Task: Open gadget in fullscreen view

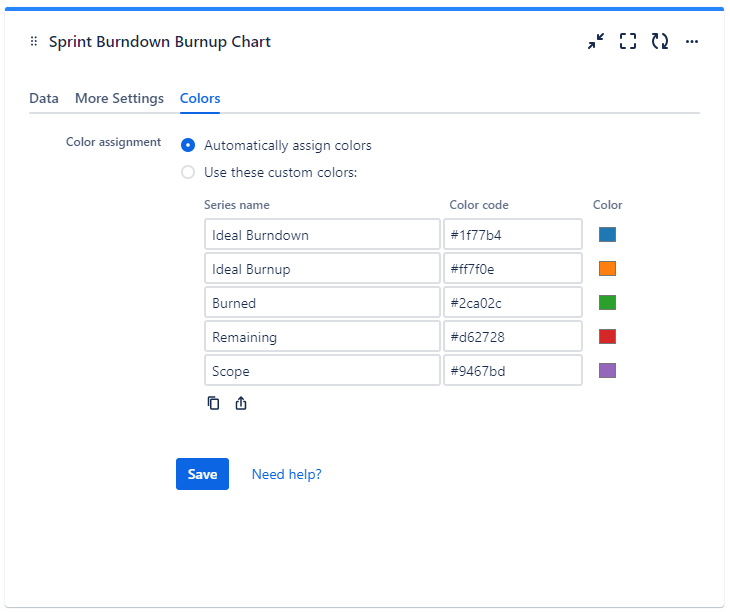Action: click(x=628, y=42)
